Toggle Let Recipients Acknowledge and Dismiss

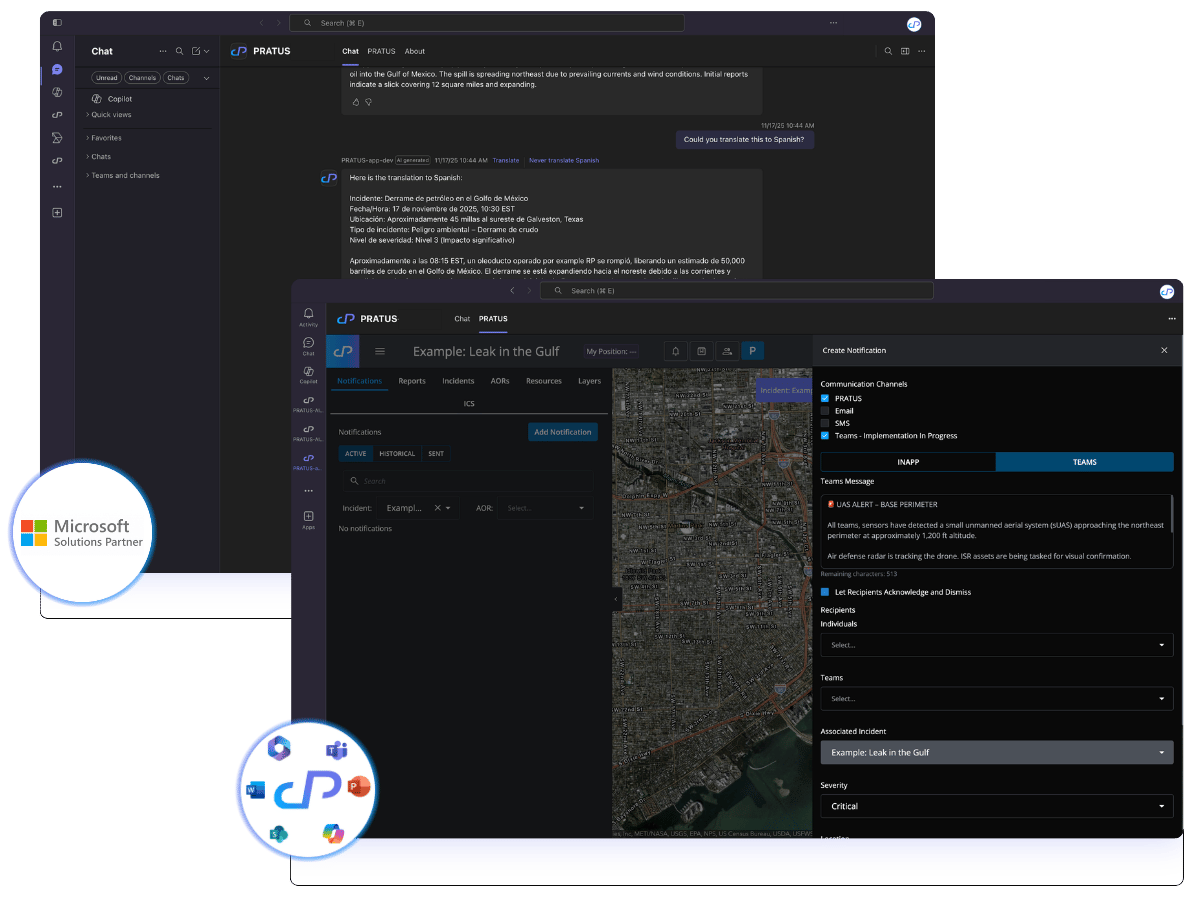coord(825,592)
